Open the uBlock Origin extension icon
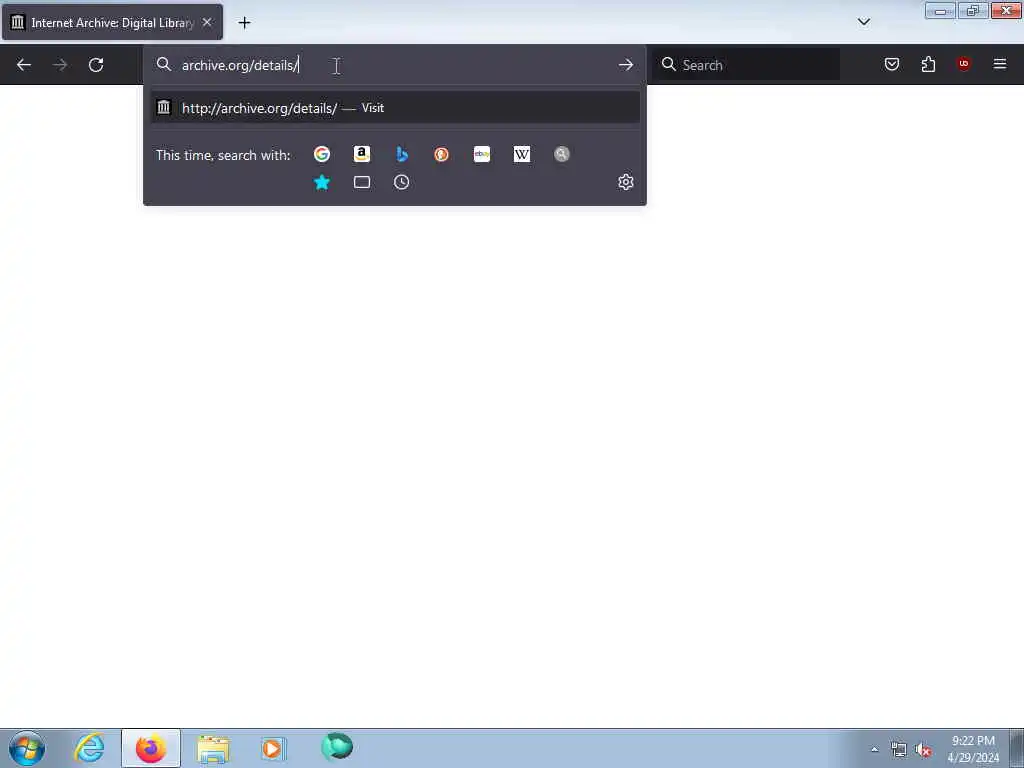The height and width of the screenshot is (768, 1024). click(x=964, y=64)
